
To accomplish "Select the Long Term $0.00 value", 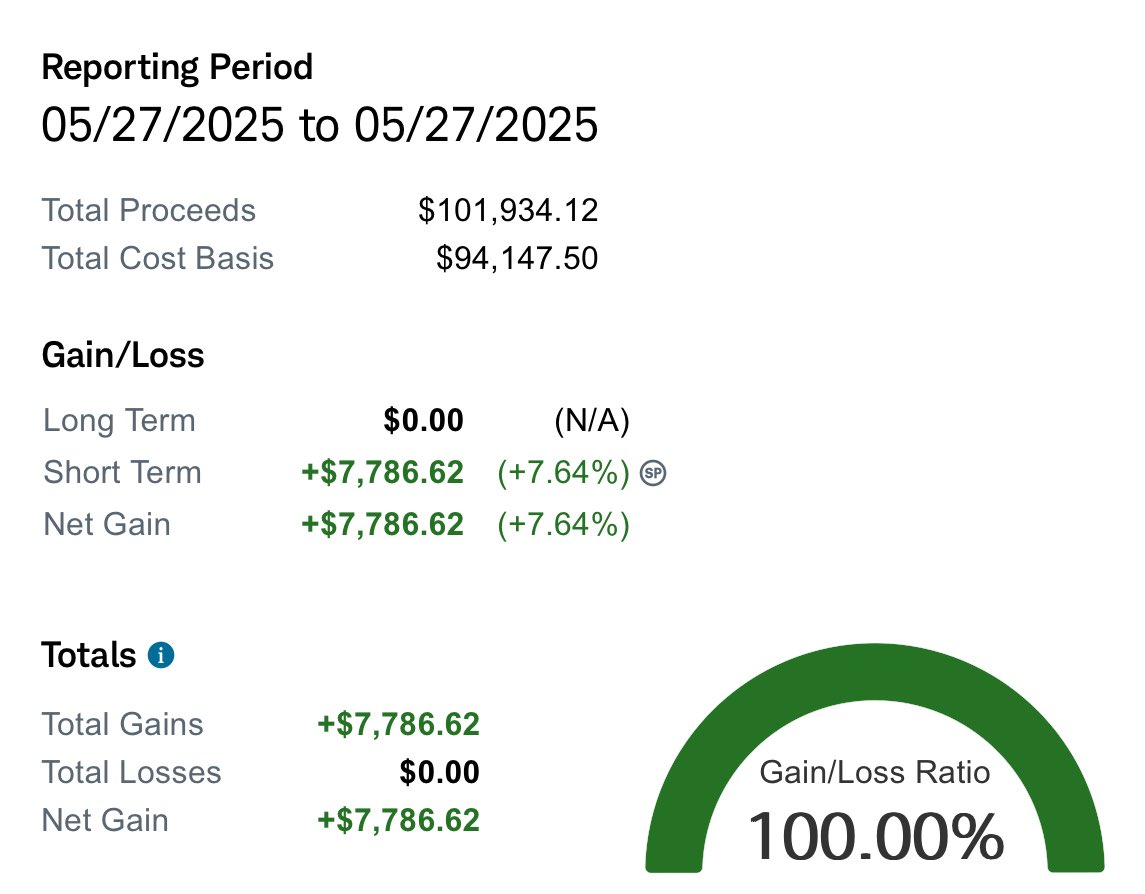I will [x=424, y=421].
